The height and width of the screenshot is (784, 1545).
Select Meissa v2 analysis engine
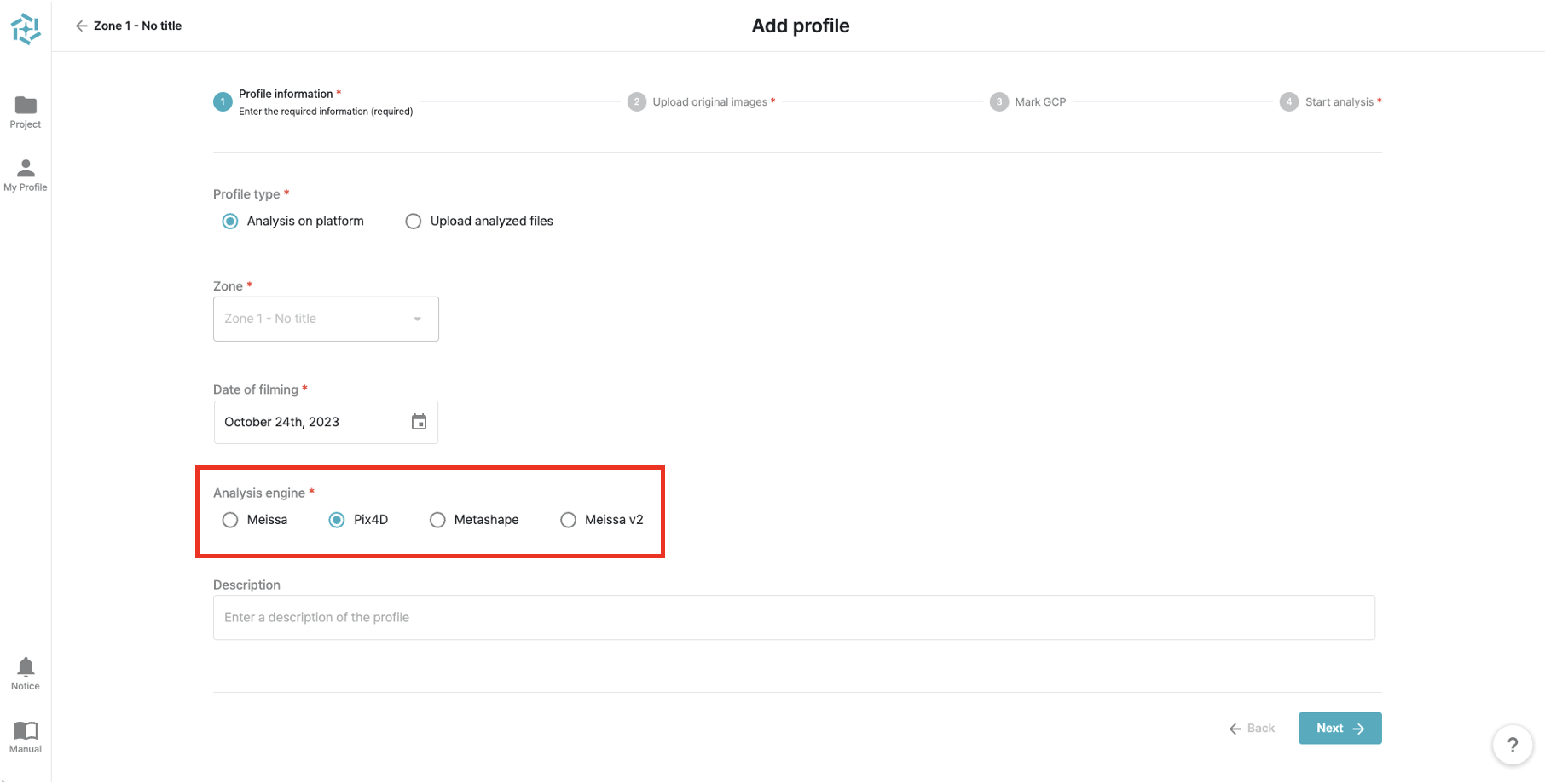[x=568, y=520]
